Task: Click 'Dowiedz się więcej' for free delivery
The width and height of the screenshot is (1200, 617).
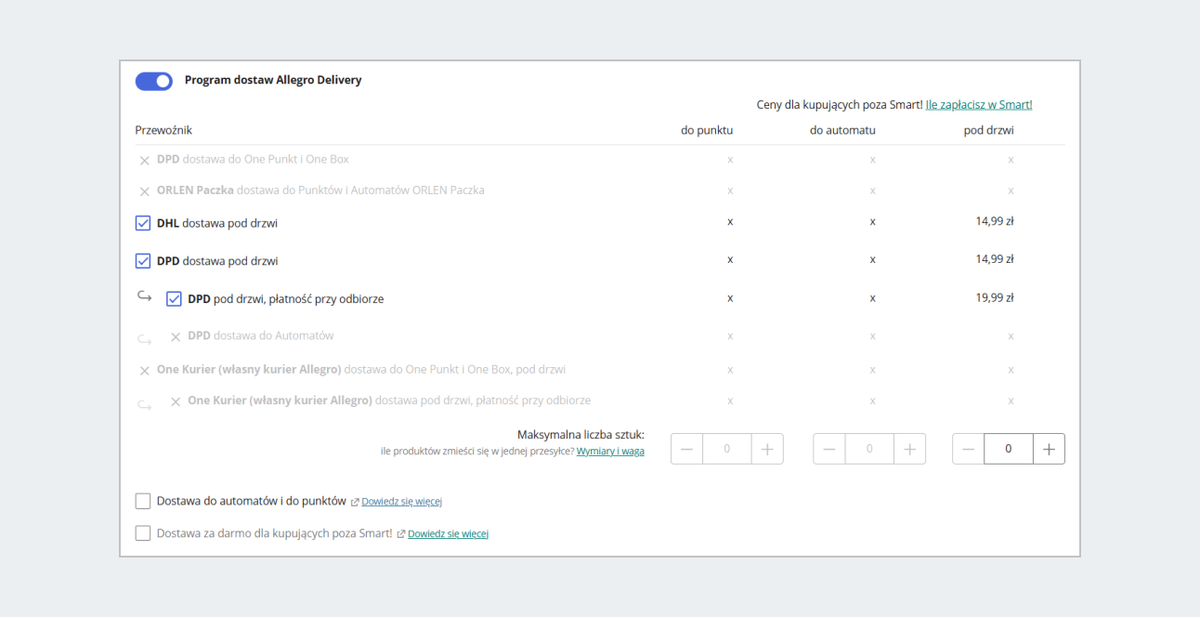Action: 448,534
